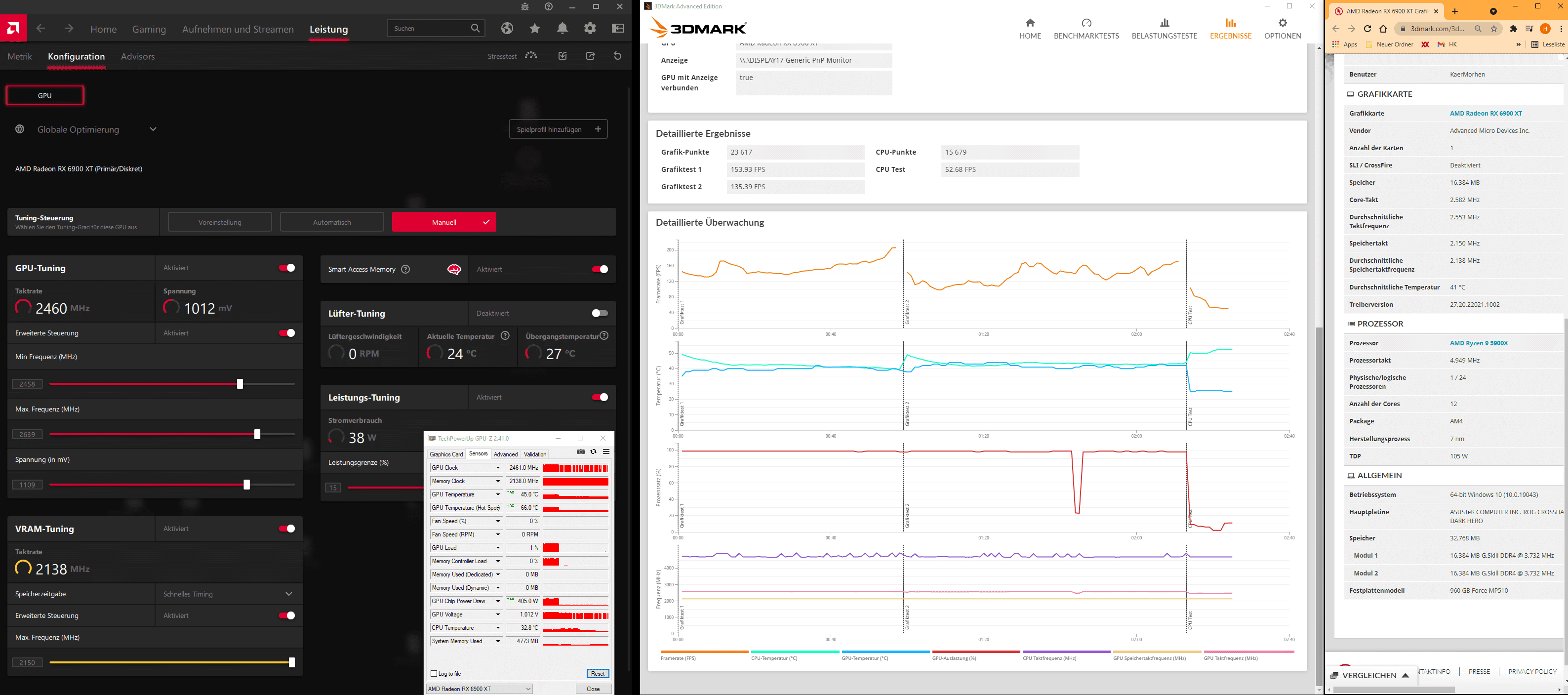Viewport: 1568px width, 695px height.
Task: Click the Smart Access Memory help icon
Action: pyautogui.click(x=405, y=269)
